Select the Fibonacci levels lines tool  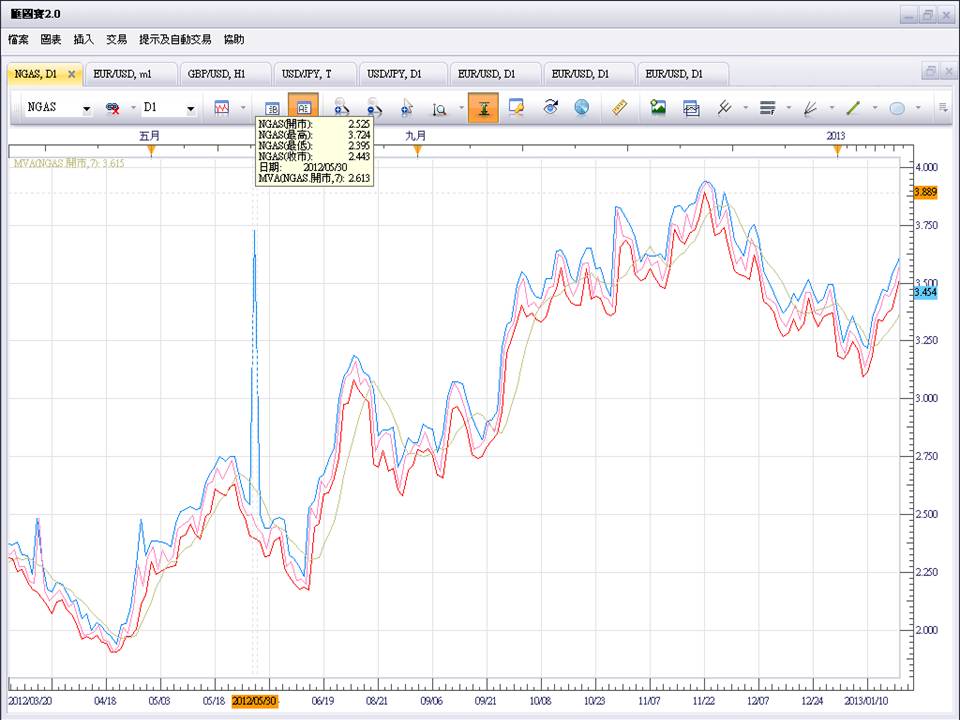pyautogui.click(x=767, y=108)
